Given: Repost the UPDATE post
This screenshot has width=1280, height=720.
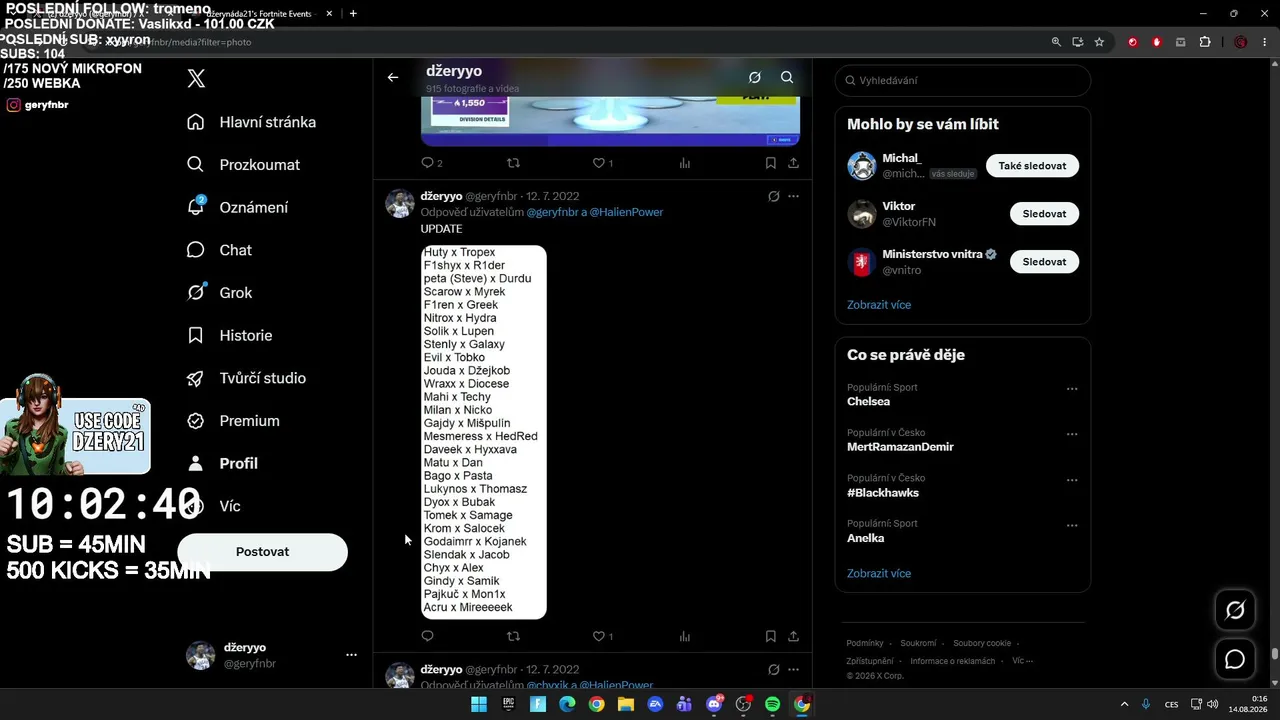Looking at the screenshot, I should point(514,636).
